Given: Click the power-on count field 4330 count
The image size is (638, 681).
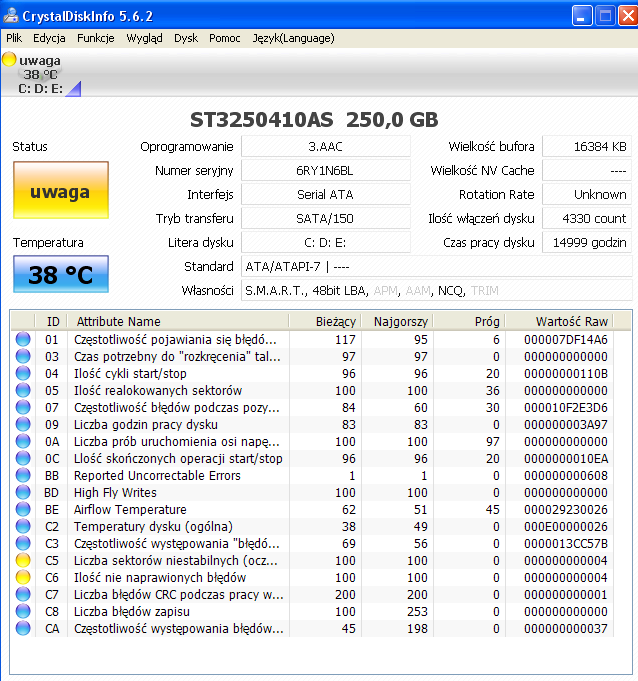Looking at the screenshot, I should [587, 218].
